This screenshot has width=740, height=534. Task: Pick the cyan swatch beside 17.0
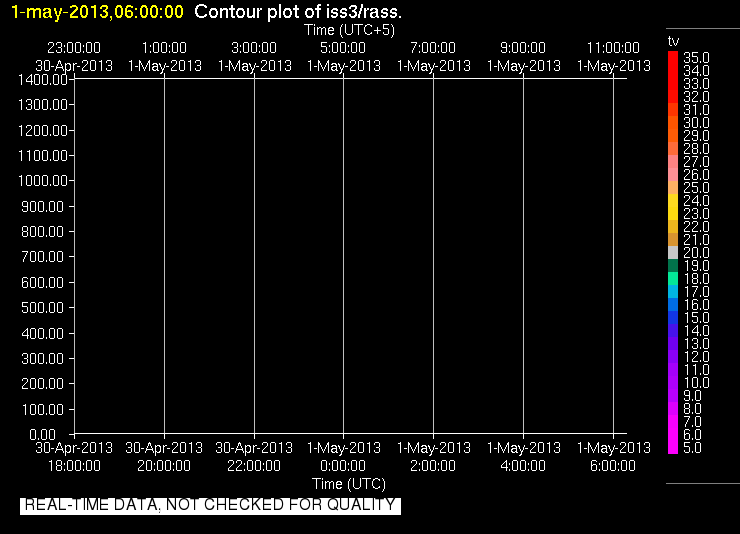pos(673,292)
